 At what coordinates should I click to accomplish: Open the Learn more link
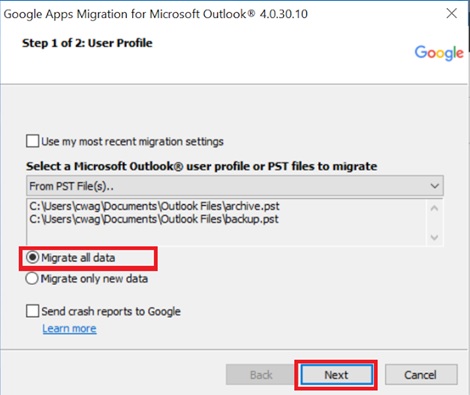click(69, 329)
